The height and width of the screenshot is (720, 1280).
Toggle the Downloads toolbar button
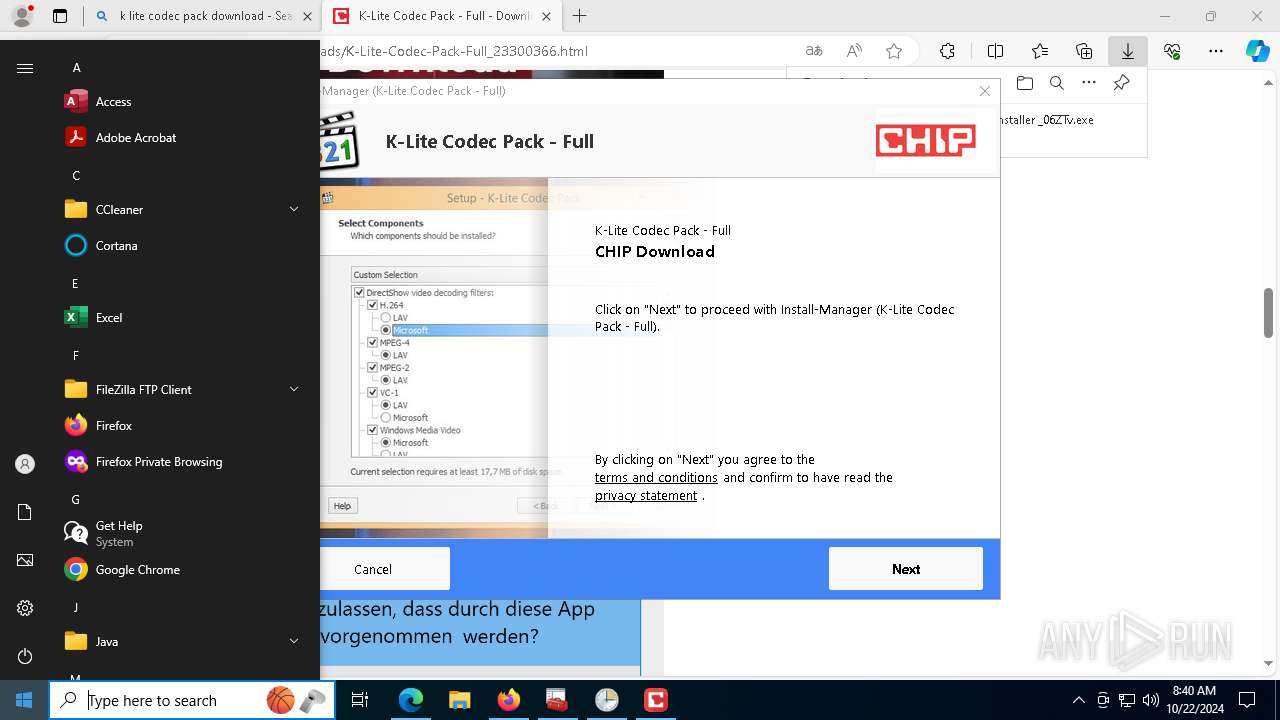1127,51
